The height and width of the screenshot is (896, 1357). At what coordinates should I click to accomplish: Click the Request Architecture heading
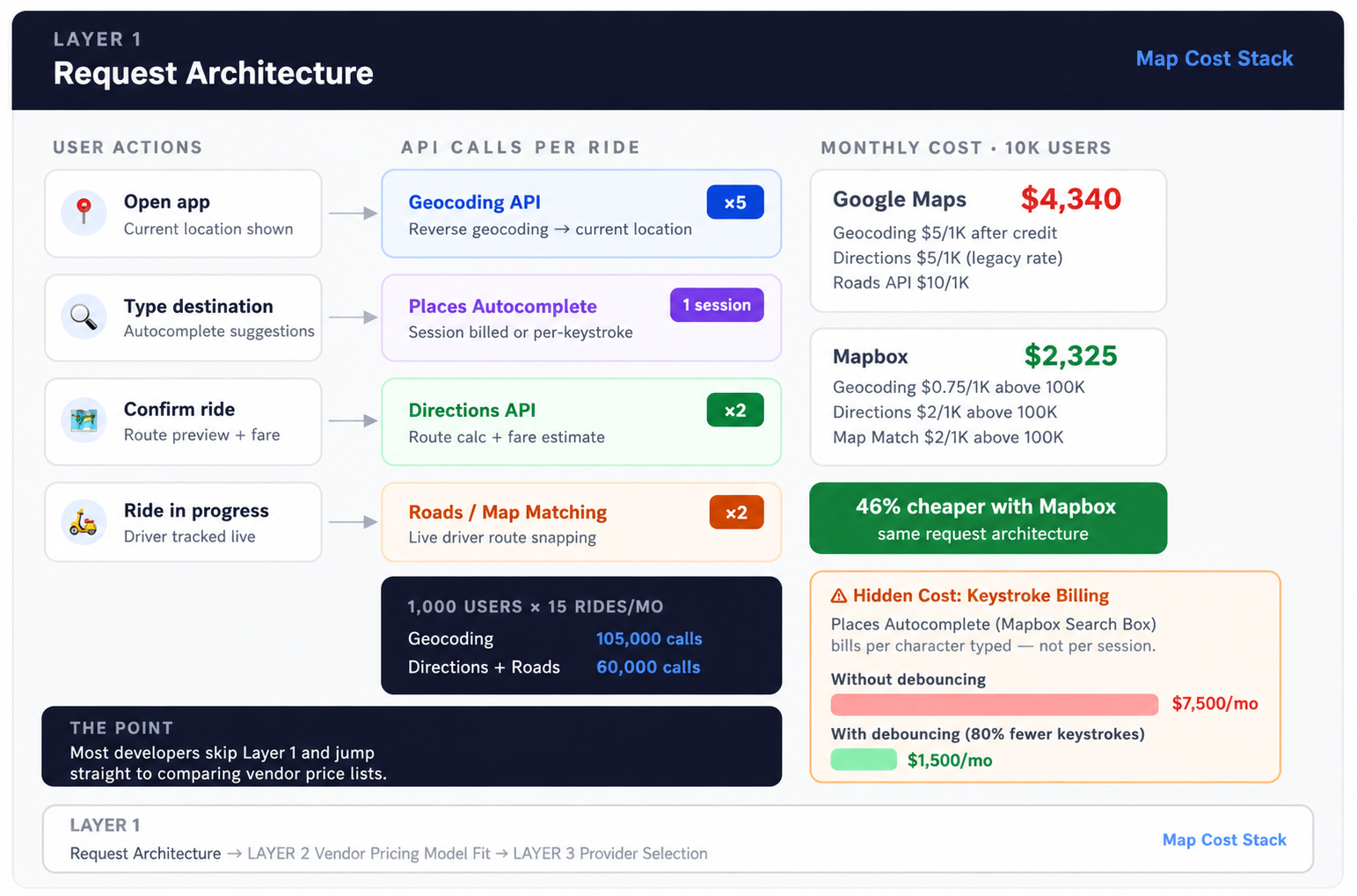coord(213,73)
